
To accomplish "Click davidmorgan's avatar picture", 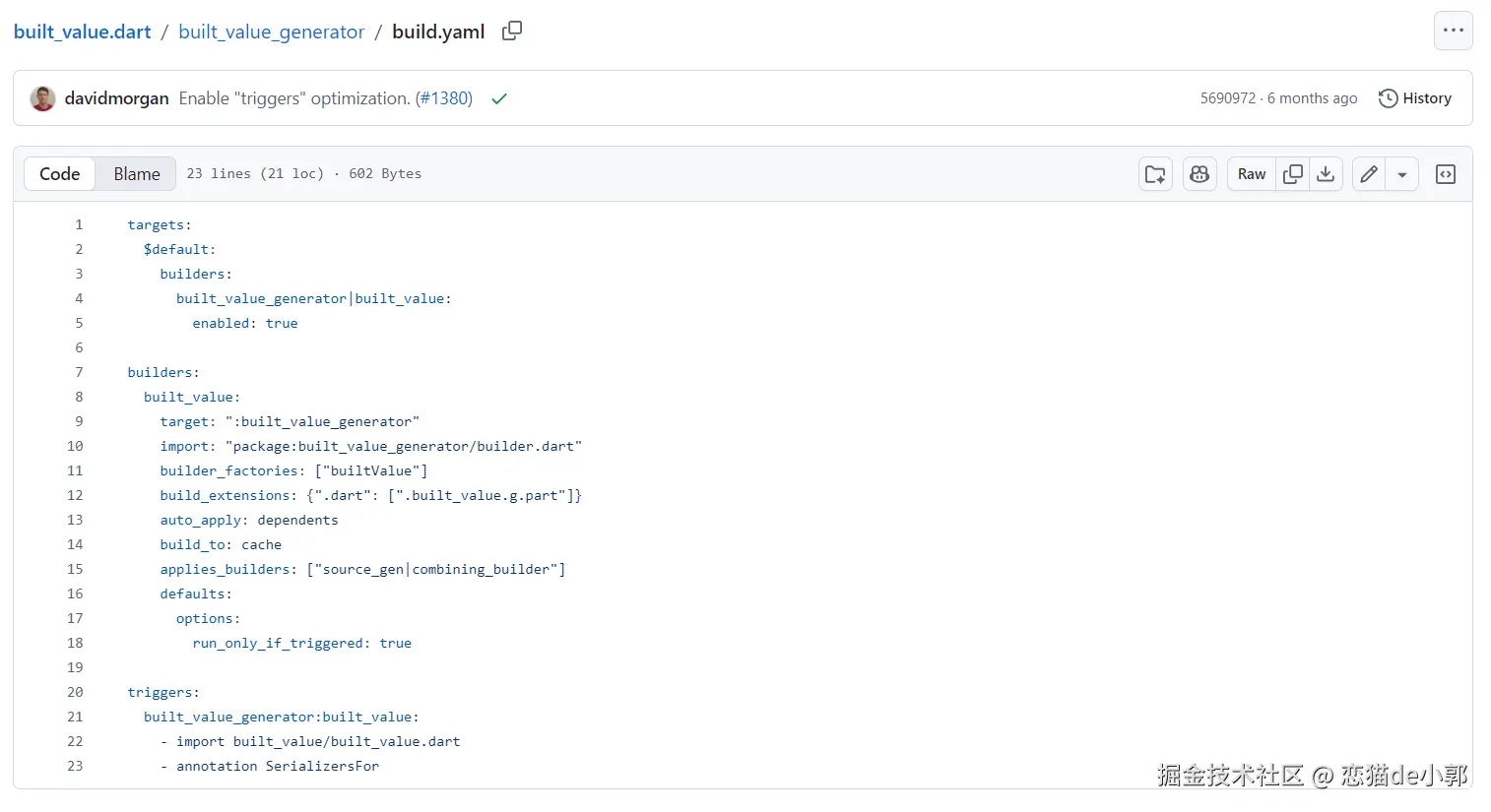I will click(x=42, y=98).
